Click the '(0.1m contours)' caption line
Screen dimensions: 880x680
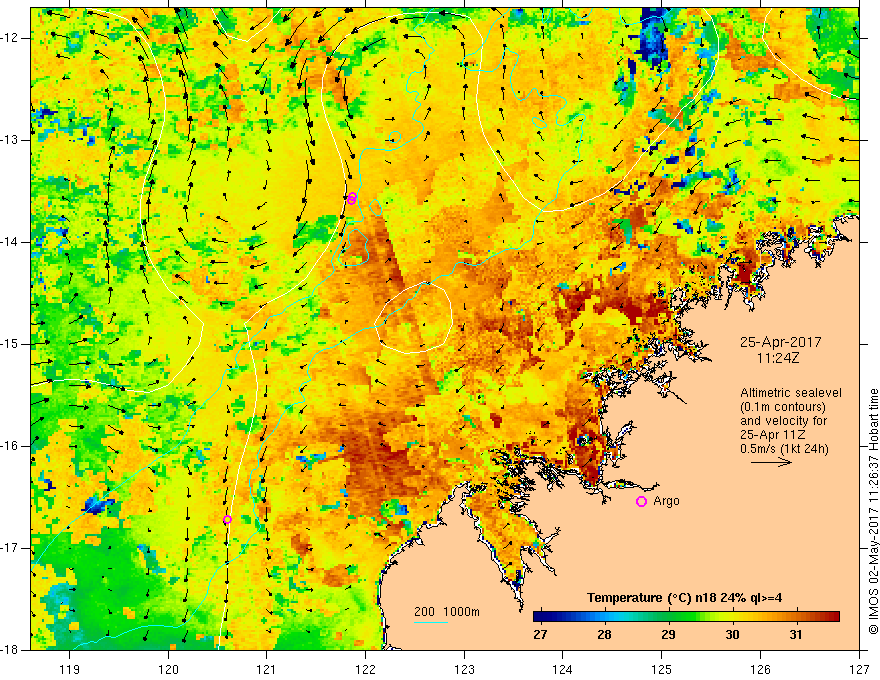pos(783,407)
